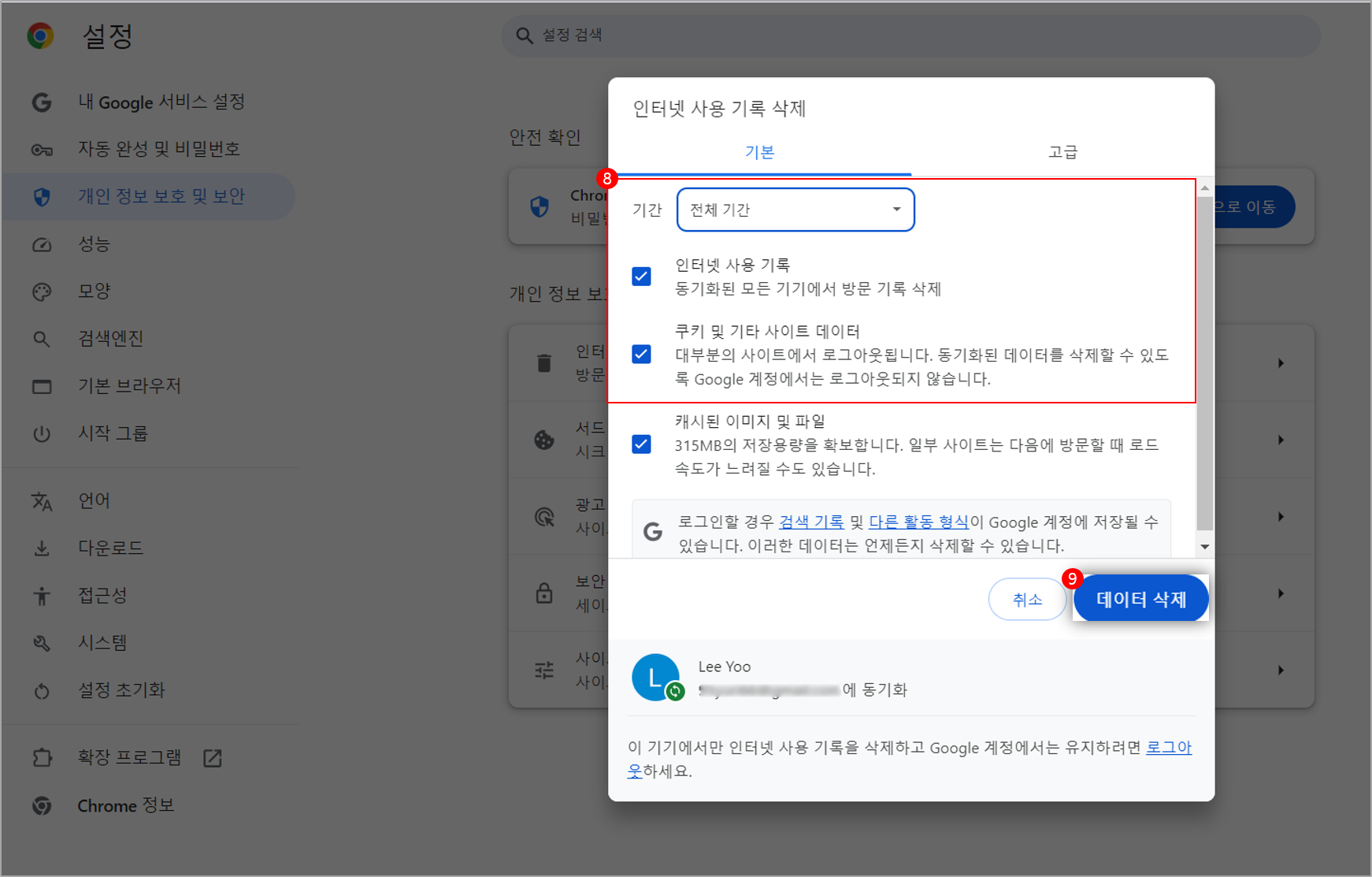Click the Chrome logo beside 설정 header
The image size is (1372, 877).
(40, 35)
